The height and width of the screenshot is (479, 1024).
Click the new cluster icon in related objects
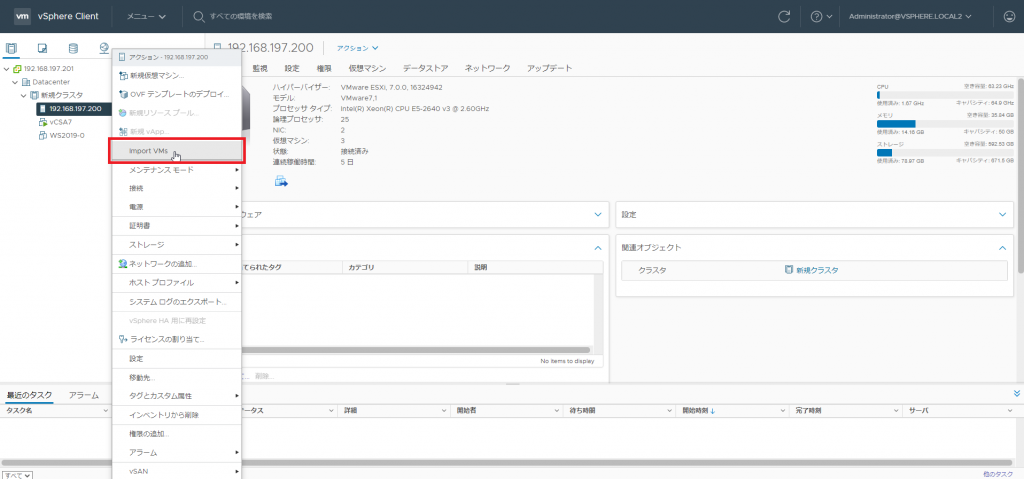(789, 270)
